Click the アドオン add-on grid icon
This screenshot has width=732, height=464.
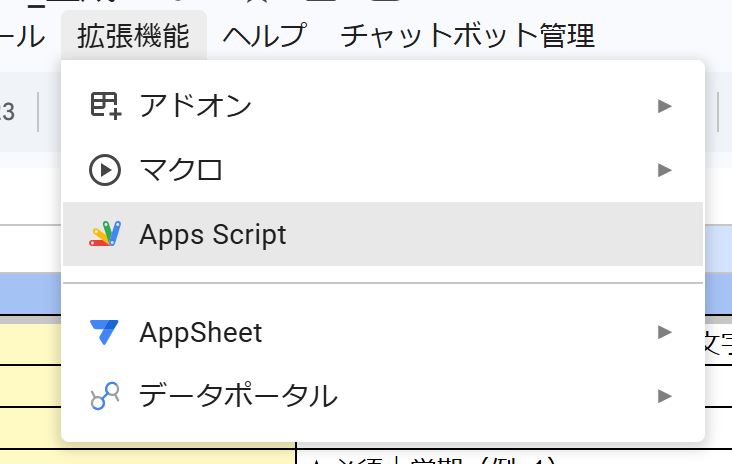(x=106, y=106)
